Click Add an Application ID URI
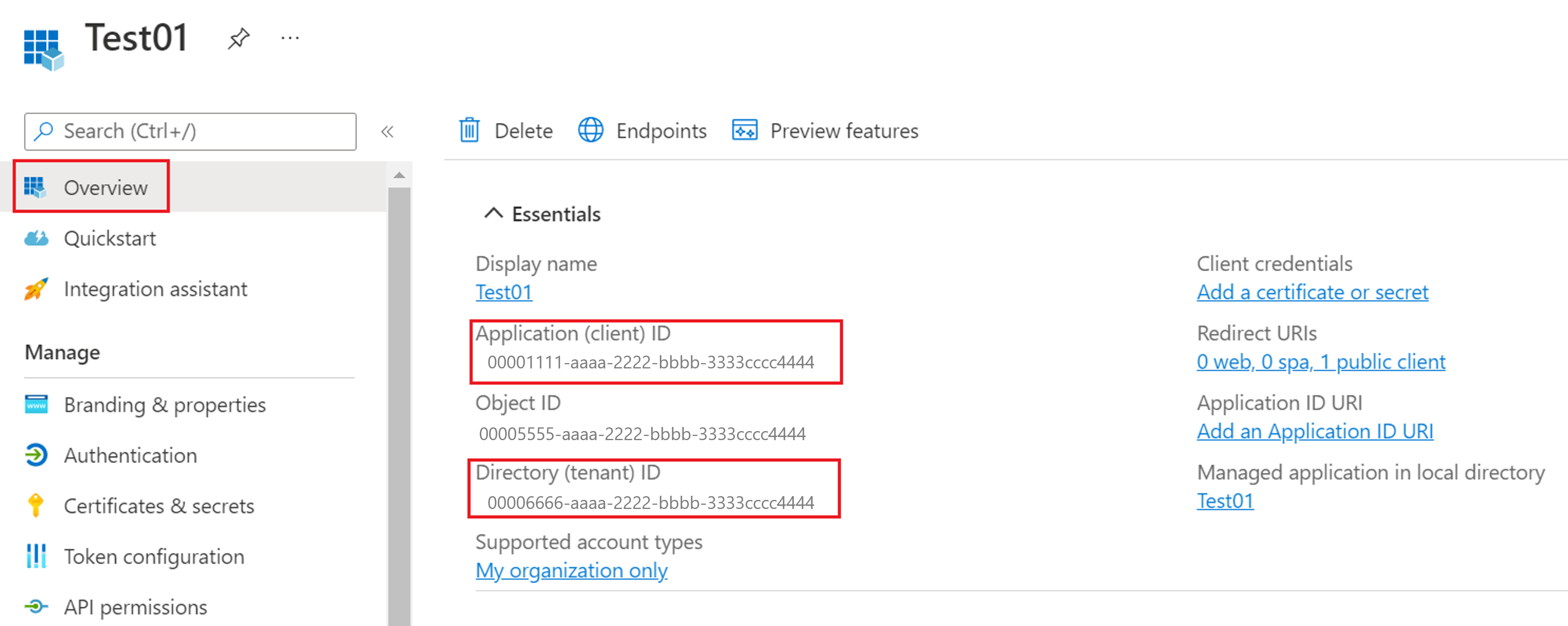Image resolution: width=1568 pixels, height=626 pixels. pos(1315,431)
